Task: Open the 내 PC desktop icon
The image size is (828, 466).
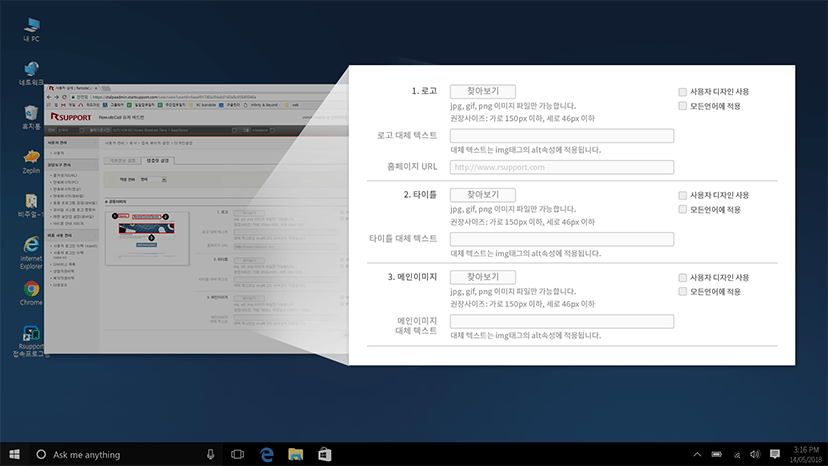Action: (31, 30)
